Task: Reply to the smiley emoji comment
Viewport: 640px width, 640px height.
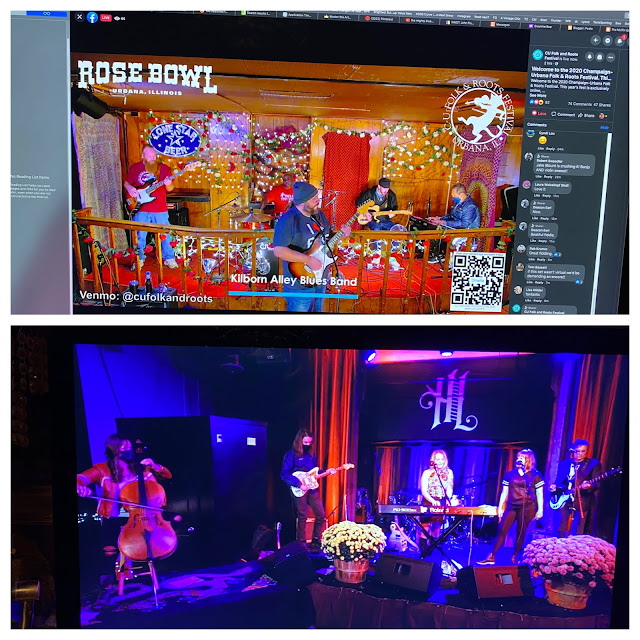Action: (x=549, y=149)
